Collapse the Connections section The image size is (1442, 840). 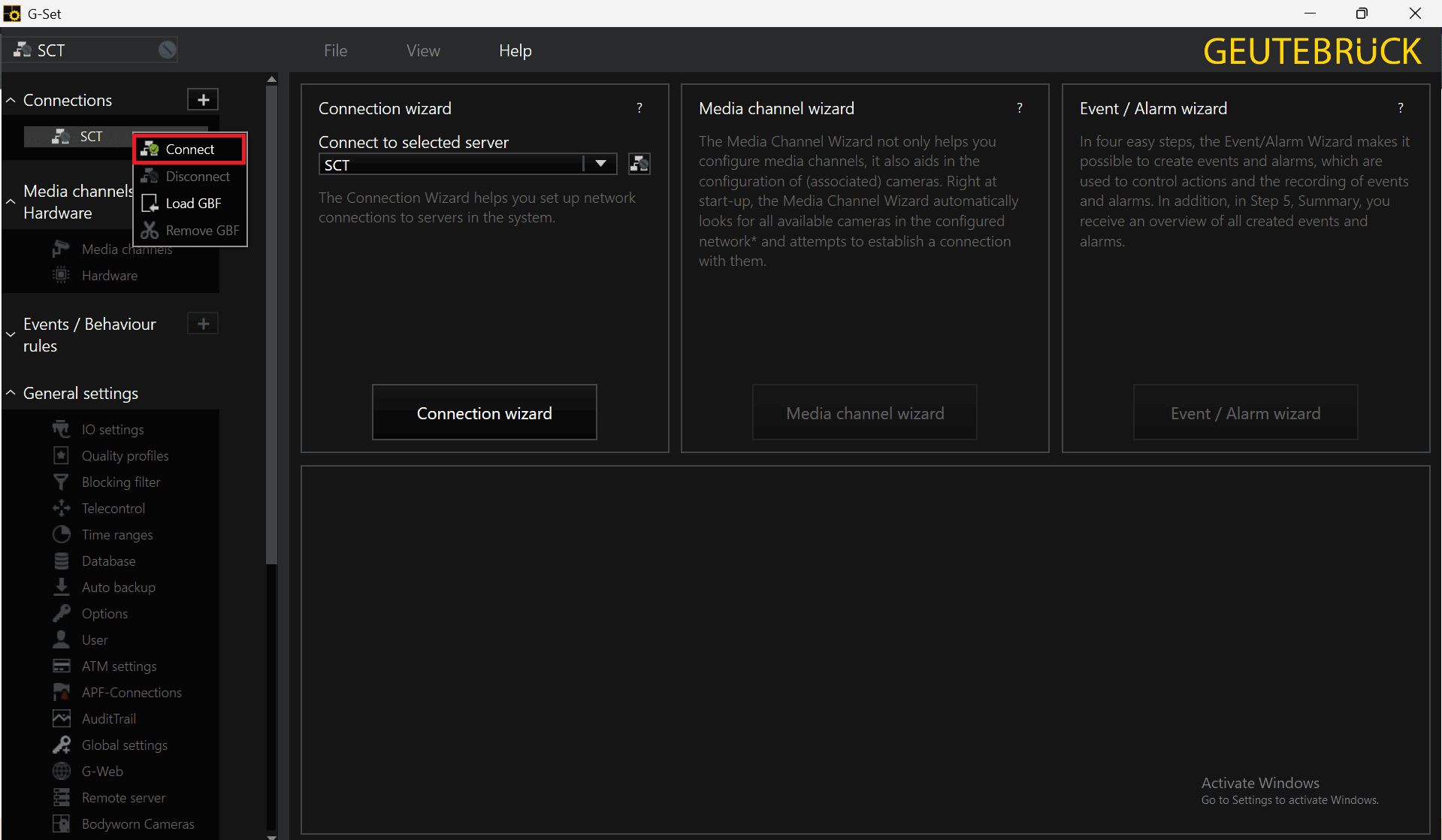11,100
